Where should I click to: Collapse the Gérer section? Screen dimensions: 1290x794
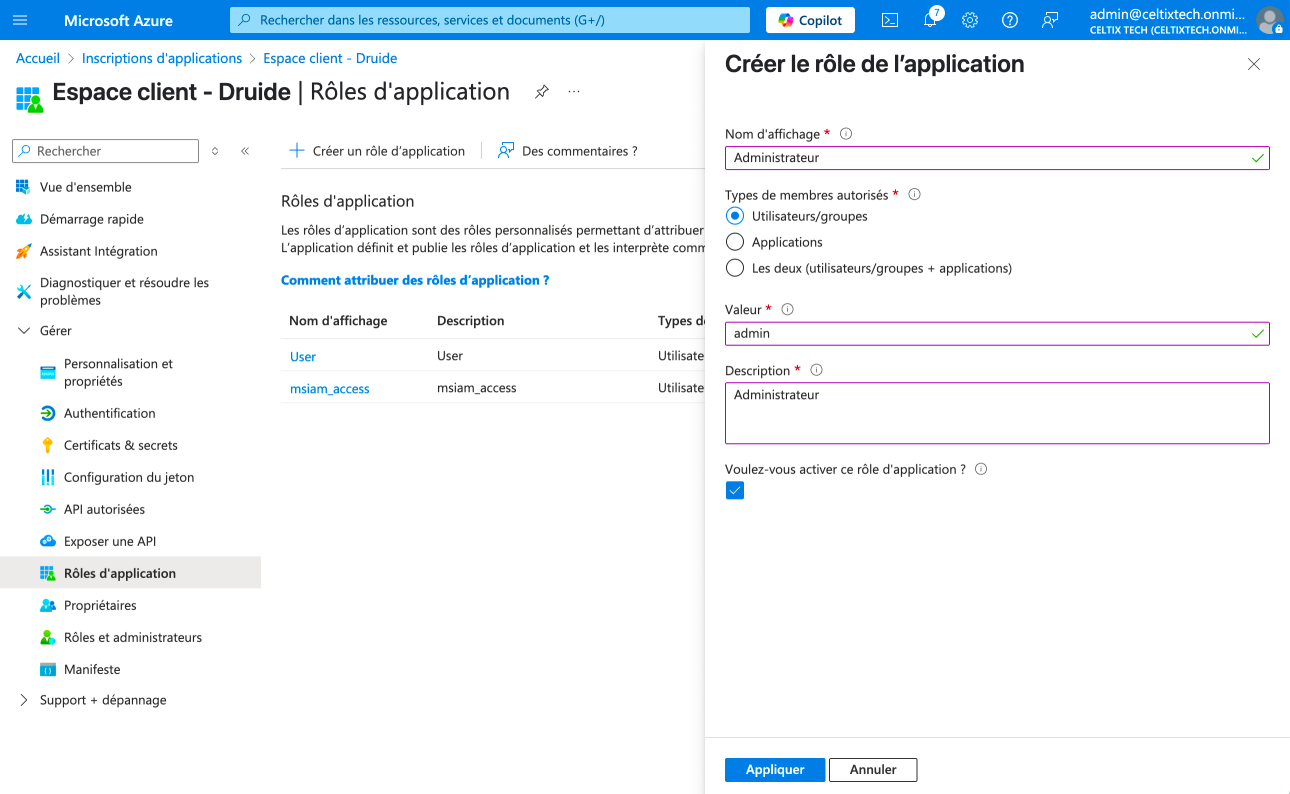[24, 331]
